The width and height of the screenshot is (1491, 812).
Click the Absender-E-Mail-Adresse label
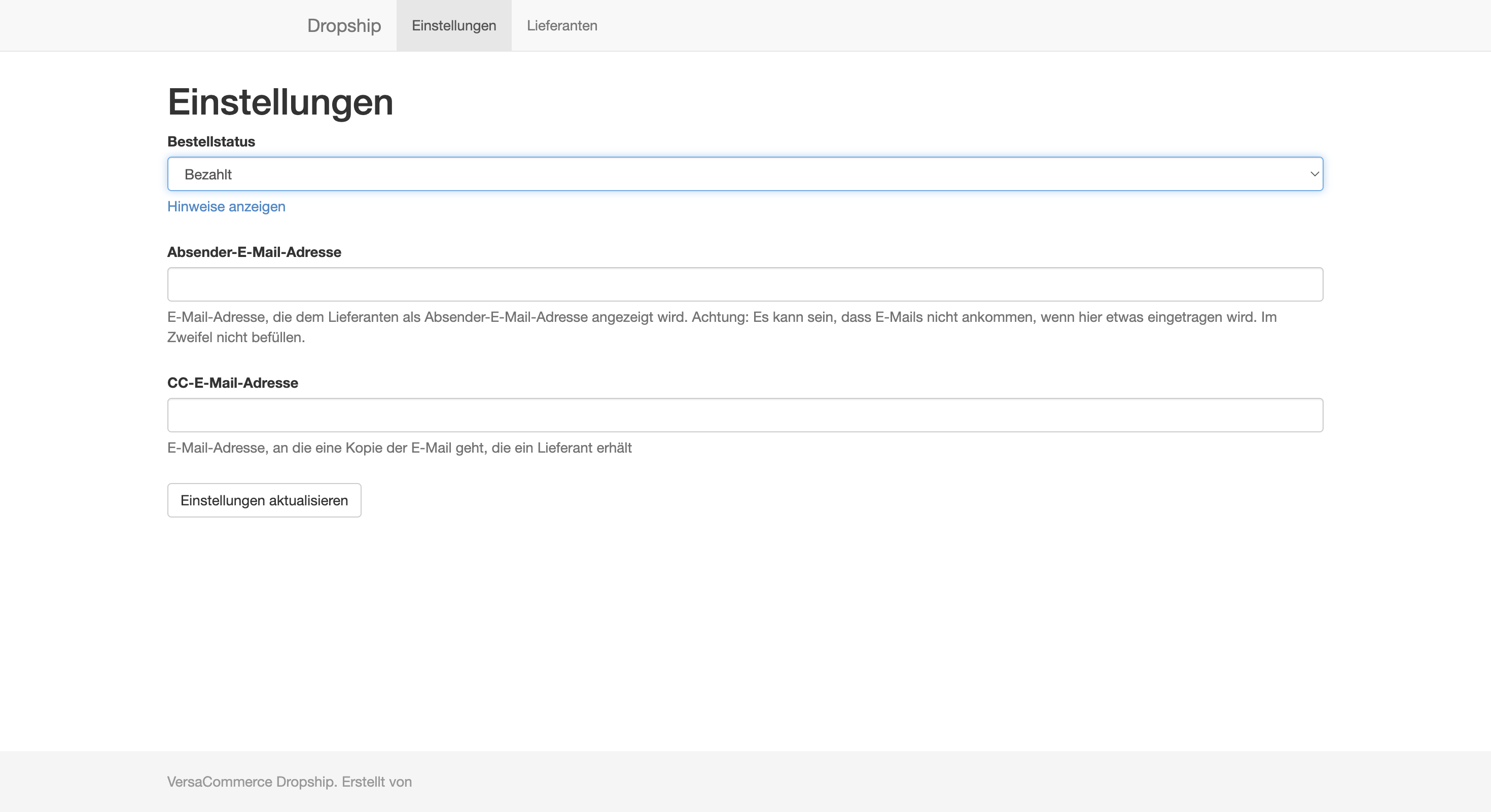254,252
